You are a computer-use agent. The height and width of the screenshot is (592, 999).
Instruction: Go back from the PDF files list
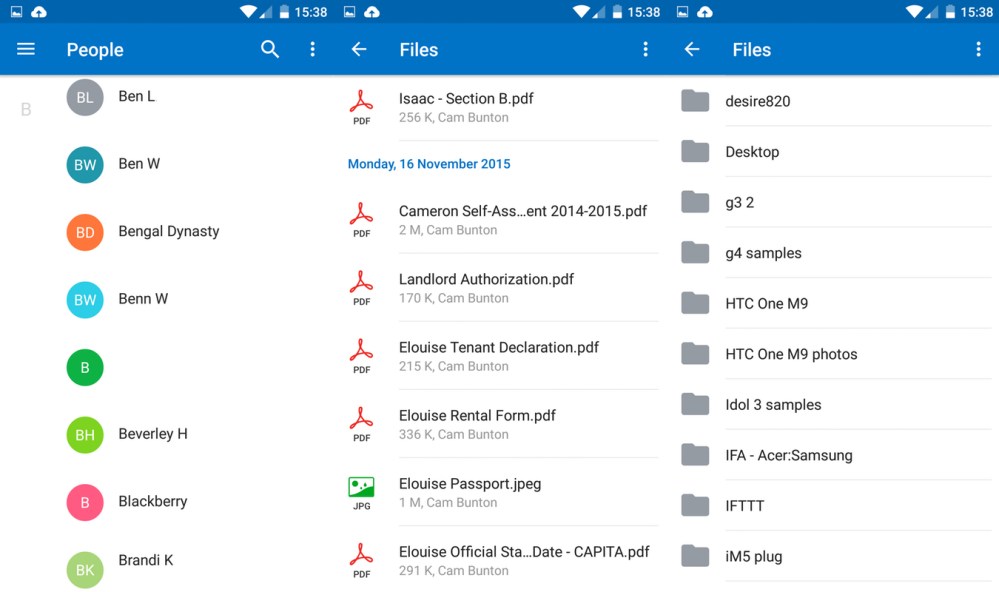click(x=359, y=49)
